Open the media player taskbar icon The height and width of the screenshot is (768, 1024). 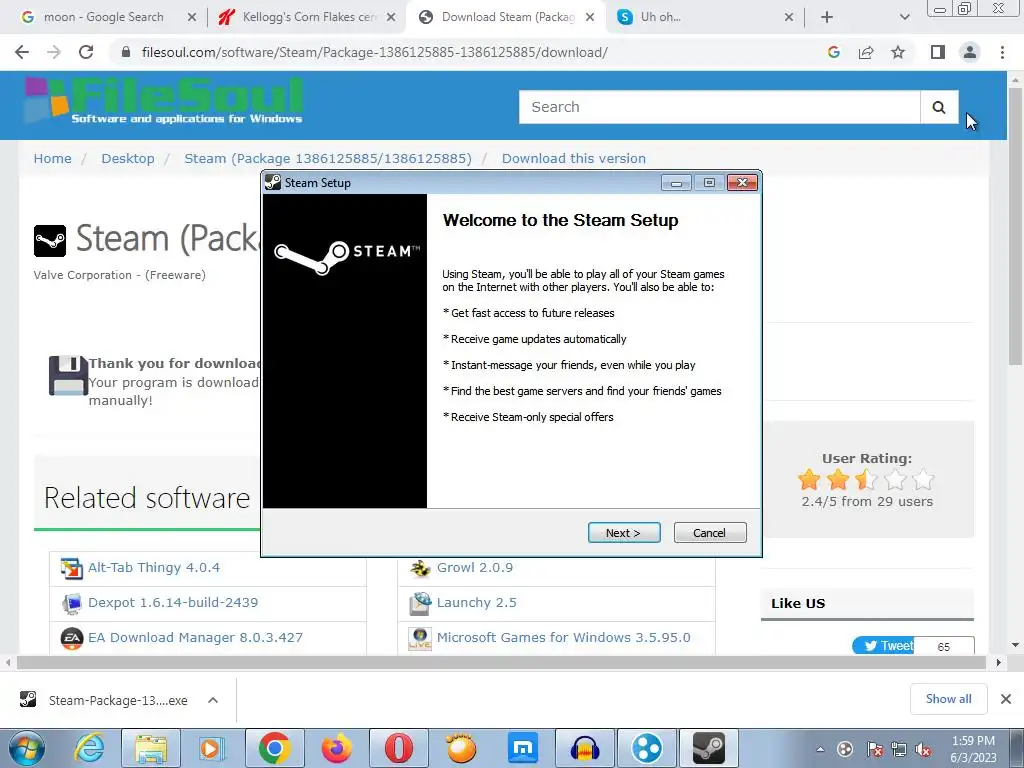pos(211,748)
